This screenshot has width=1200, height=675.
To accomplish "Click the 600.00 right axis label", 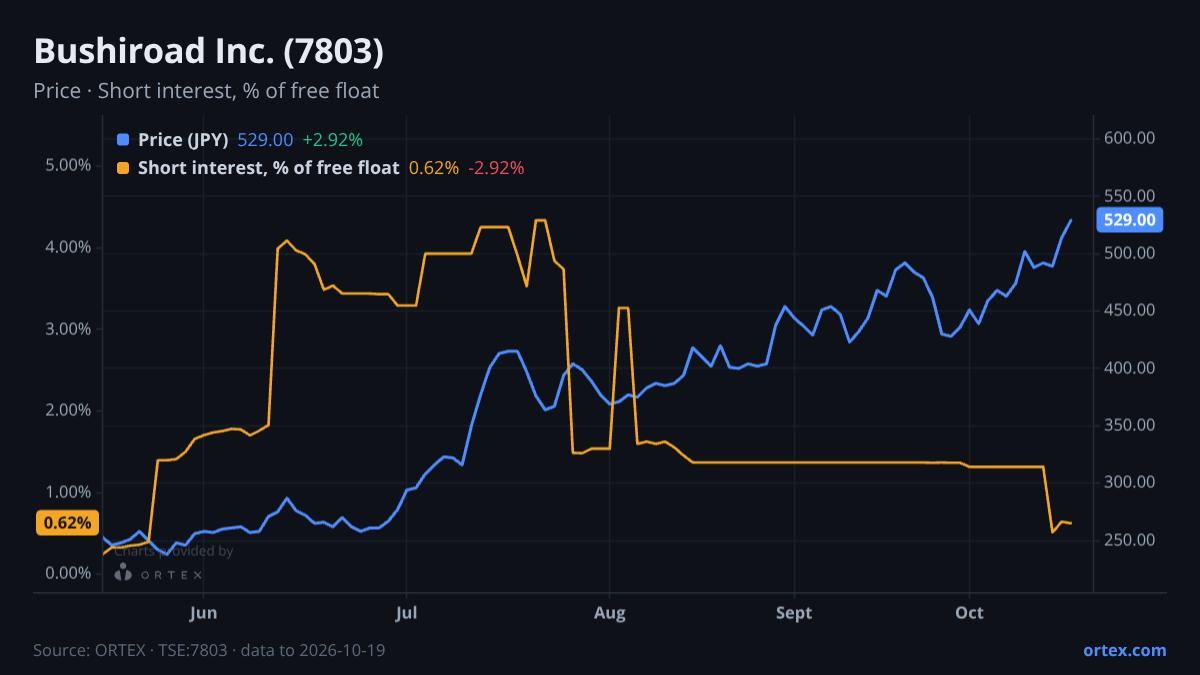I will pos(1130,138).
